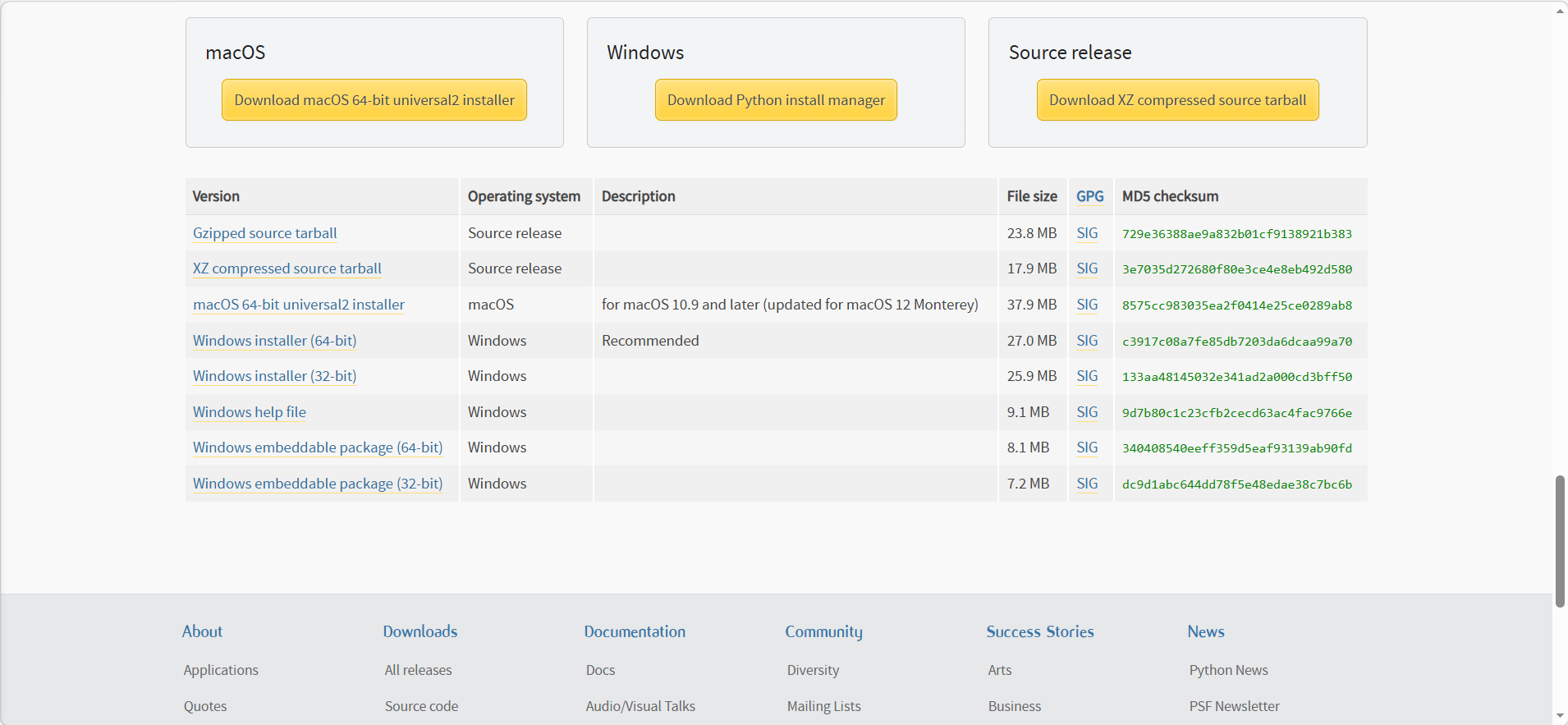The width and height of the screenshot is (1568, 725).
Task: Click Download macOS 64-bit universal2 installer button
Action: [x=374, y=100]
